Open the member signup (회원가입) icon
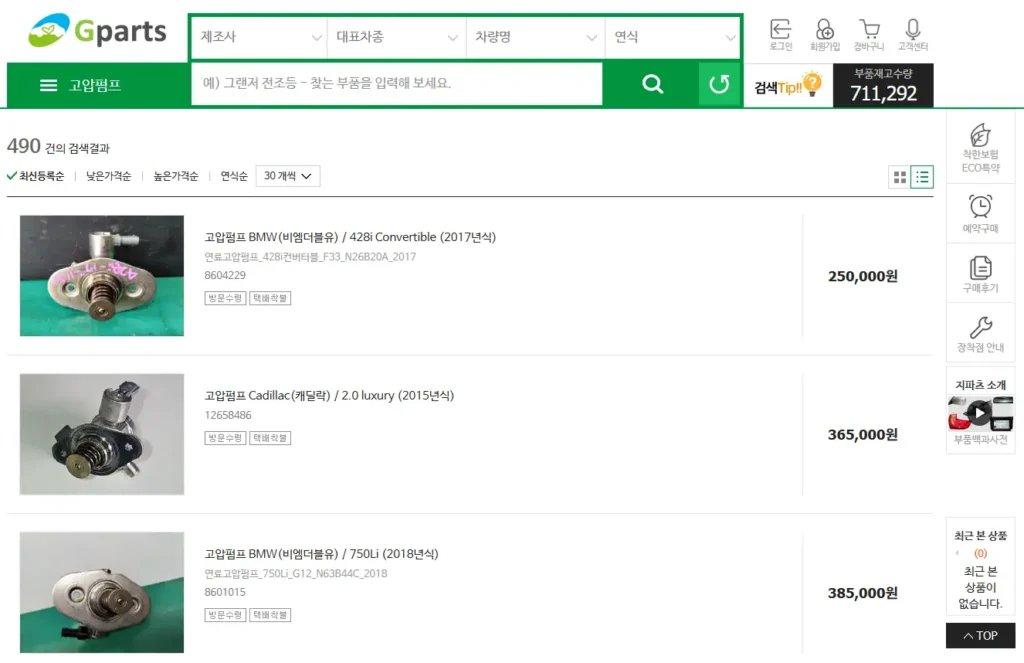Screen dimensions: 1024x663 pos(824,31)
